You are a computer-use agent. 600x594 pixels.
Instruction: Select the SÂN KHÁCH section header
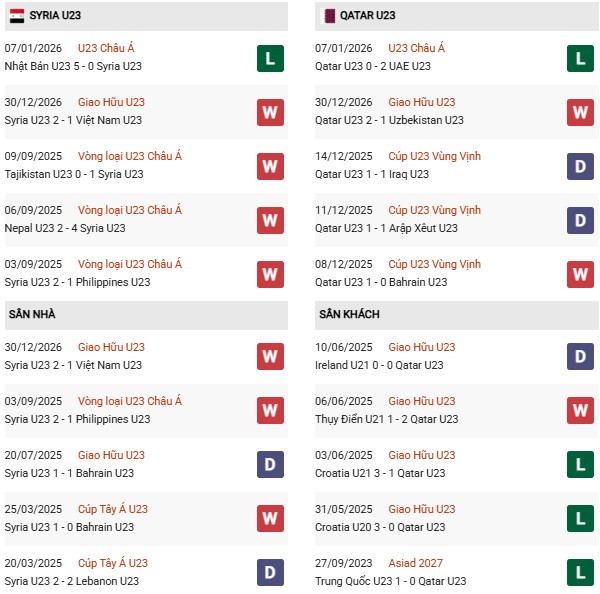(350, 314)
